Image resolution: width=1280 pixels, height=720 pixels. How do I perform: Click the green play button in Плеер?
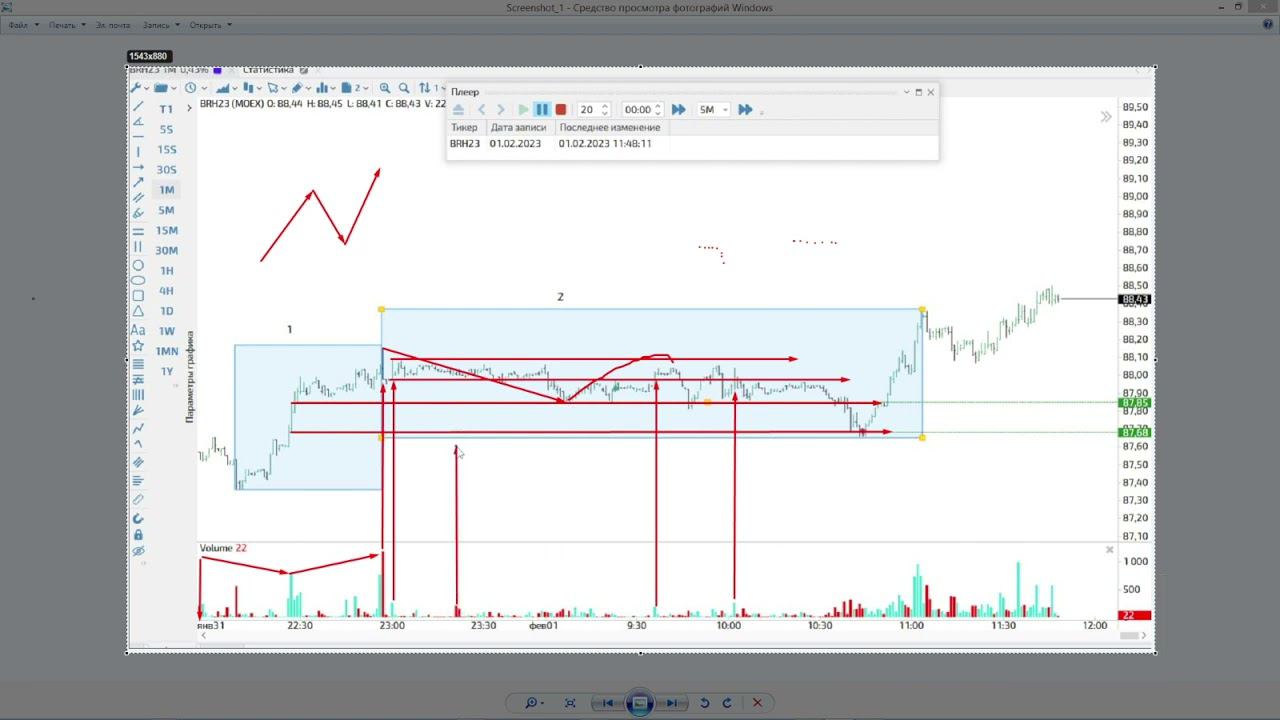coord(523,110)
